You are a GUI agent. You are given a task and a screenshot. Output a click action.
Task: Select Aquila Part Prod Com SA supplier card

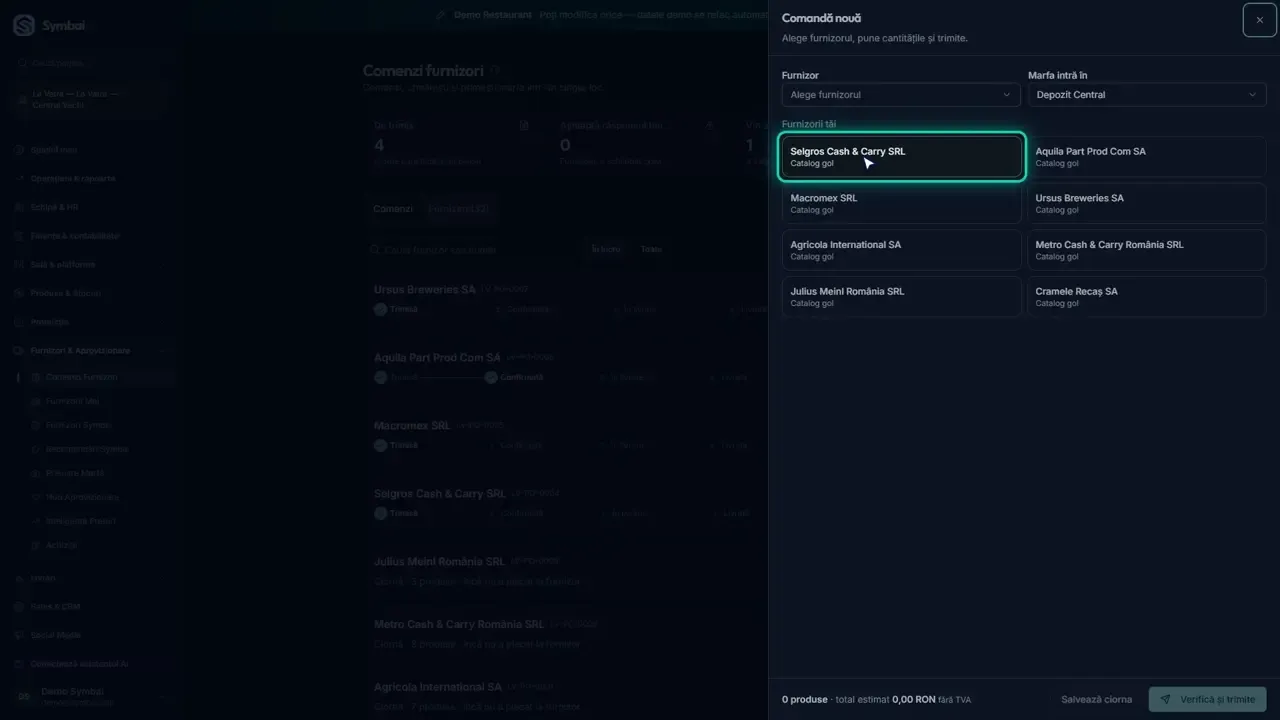tap(1147, 157)
